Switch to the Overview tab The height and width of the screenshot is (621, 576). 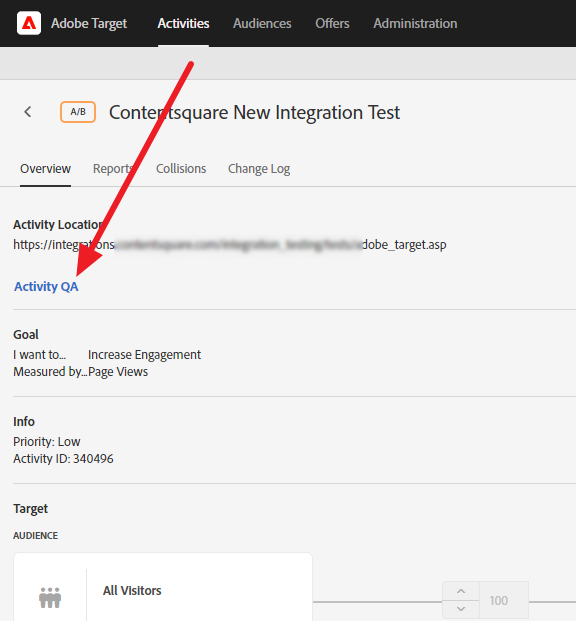pos(46,169)
